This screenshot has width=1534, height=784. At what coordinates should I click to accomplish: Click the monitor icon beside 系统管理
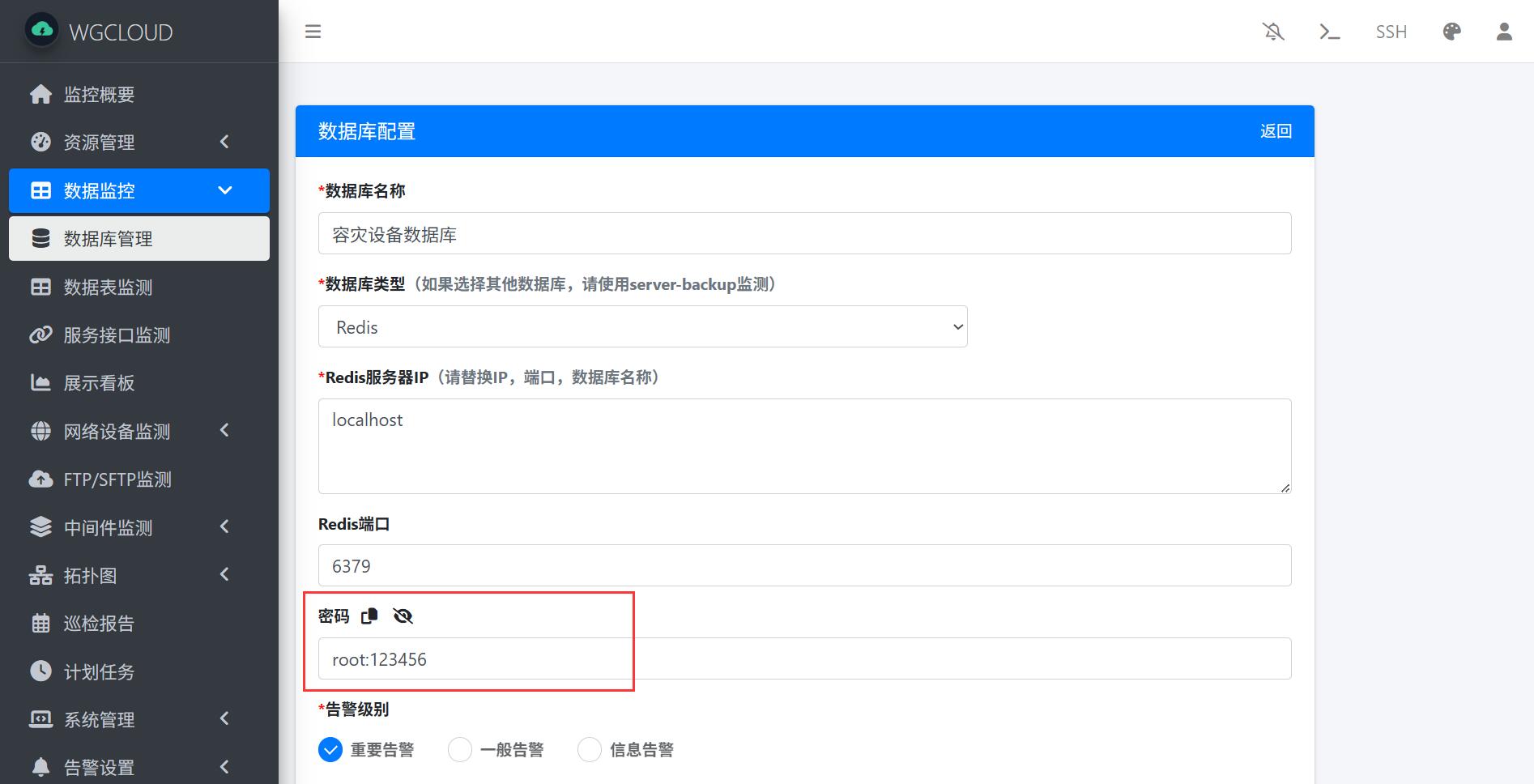coord(40,719)
